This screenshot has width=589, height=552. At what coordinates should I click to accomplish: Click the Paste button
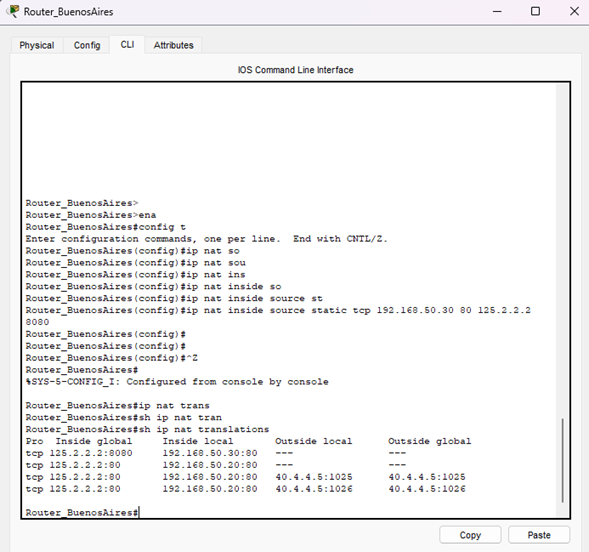539,535
